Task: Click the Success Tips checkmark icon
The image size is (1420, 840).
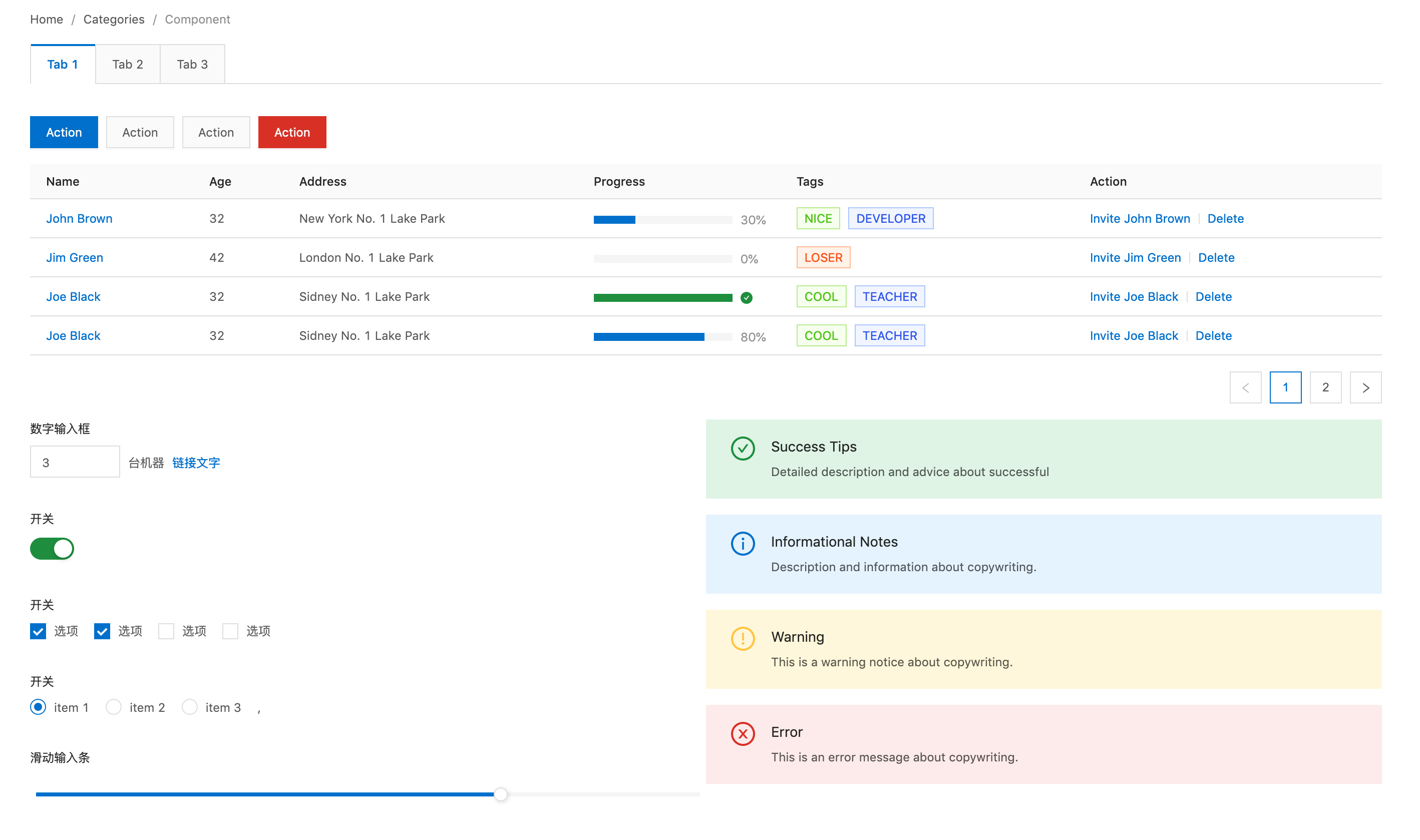Action: 742,449
